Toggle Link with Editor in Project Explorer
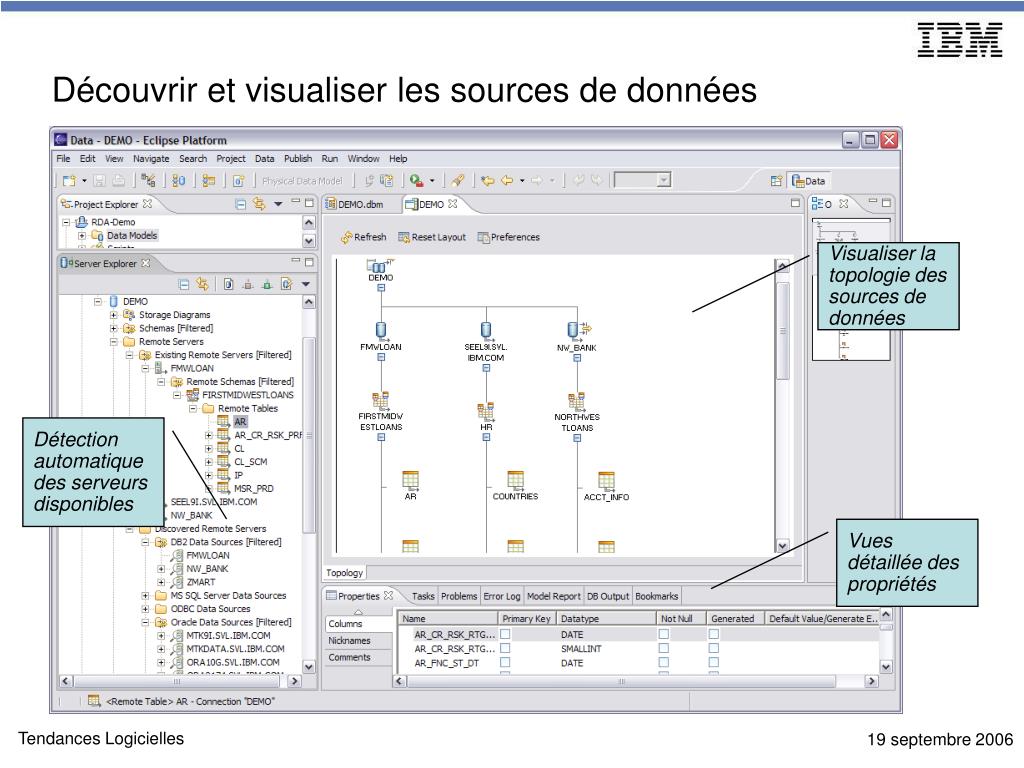1024x768 pixels. click(x=259, y=204)
